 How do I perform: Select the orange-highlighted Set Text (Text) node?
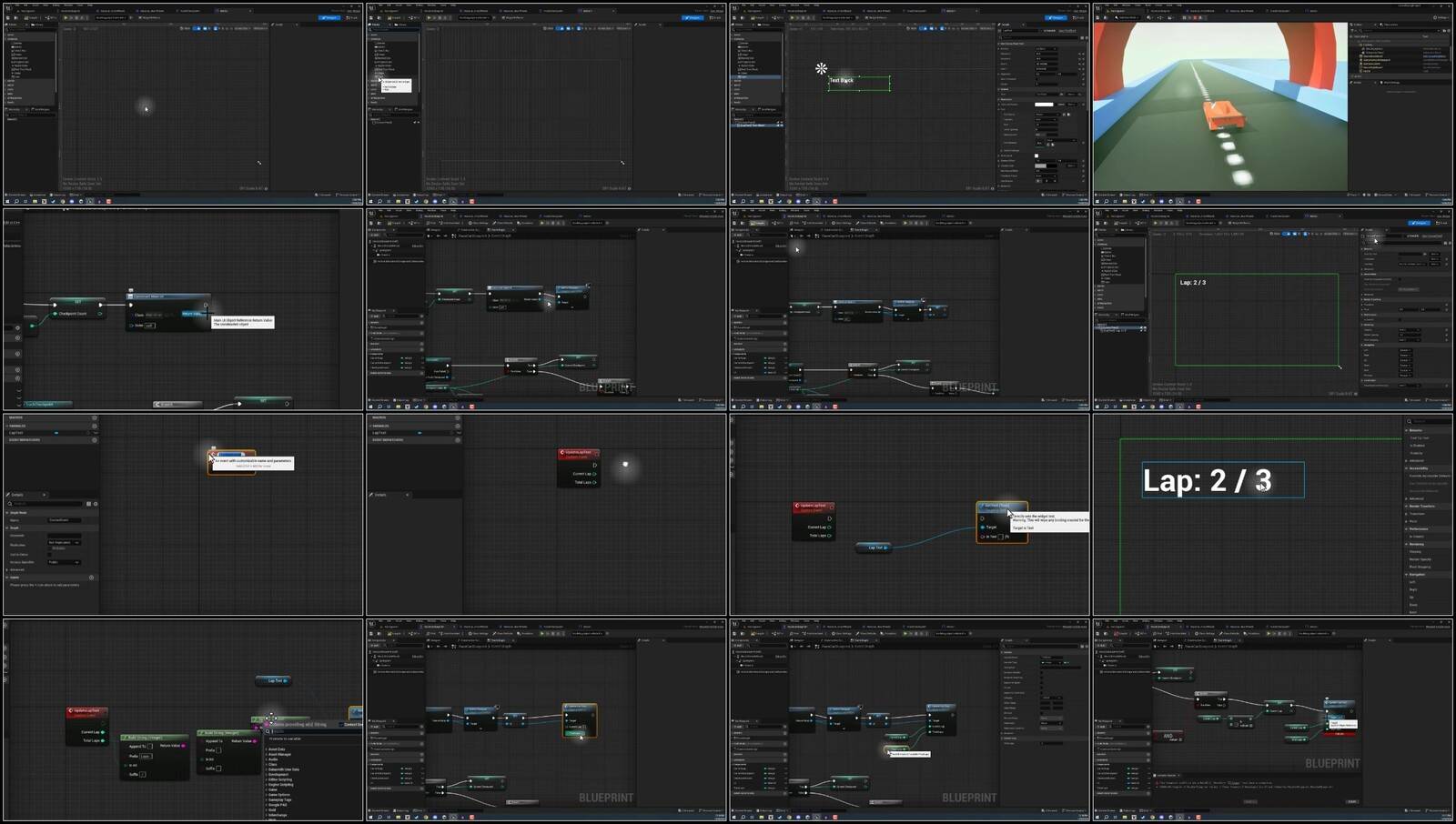(1002, 522)
